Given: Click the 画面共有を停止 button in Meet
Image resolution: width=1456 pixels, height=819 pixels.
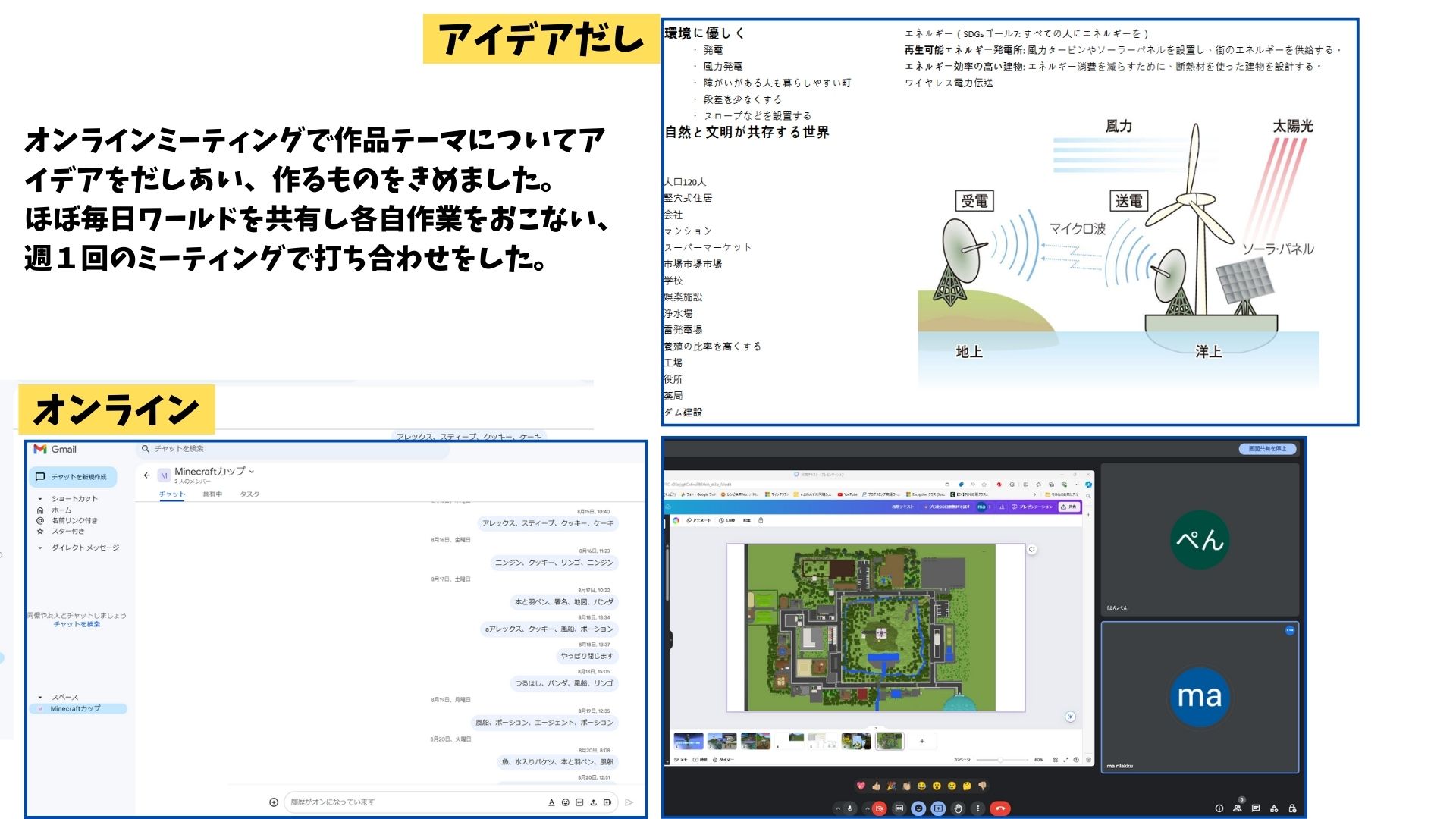Looking at the screenshot, I should tap(1268, 449).
